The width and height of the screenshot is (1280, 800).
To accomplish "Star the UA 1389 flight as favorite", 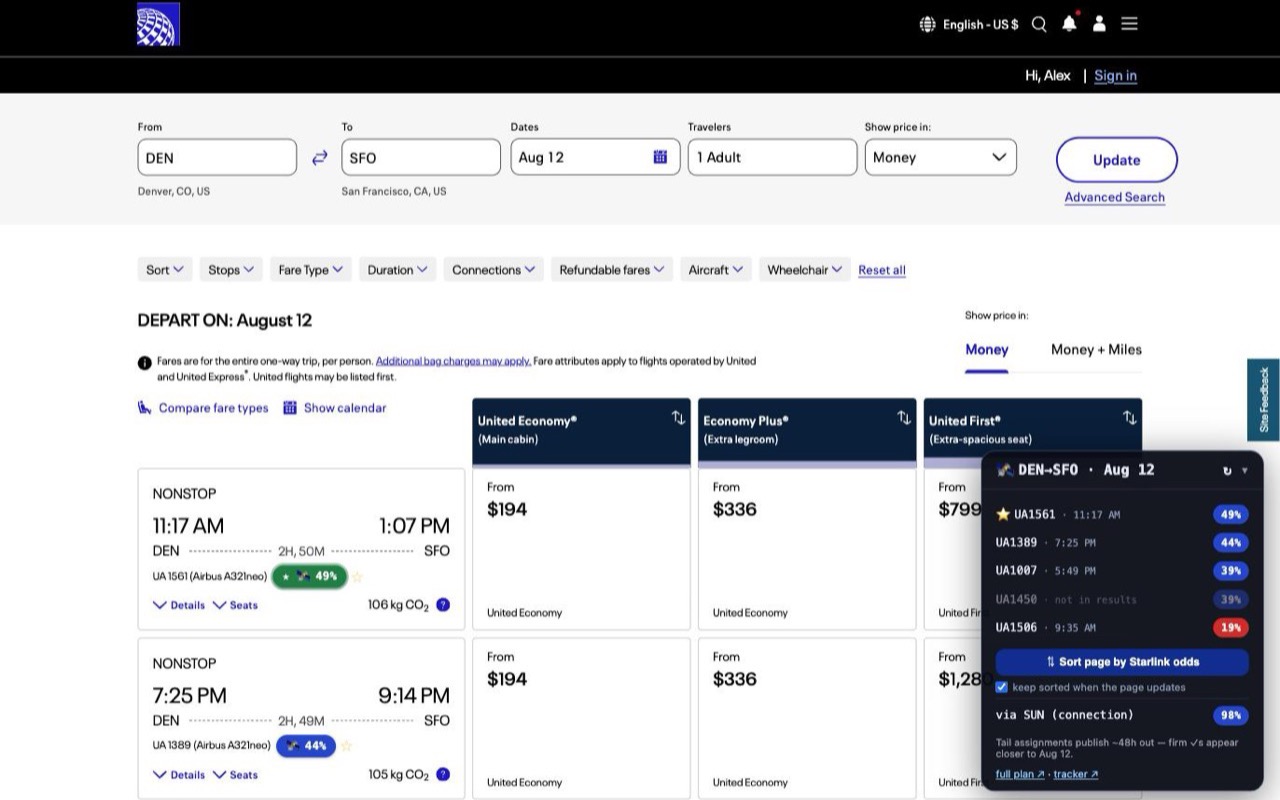I will coord(346,746).
